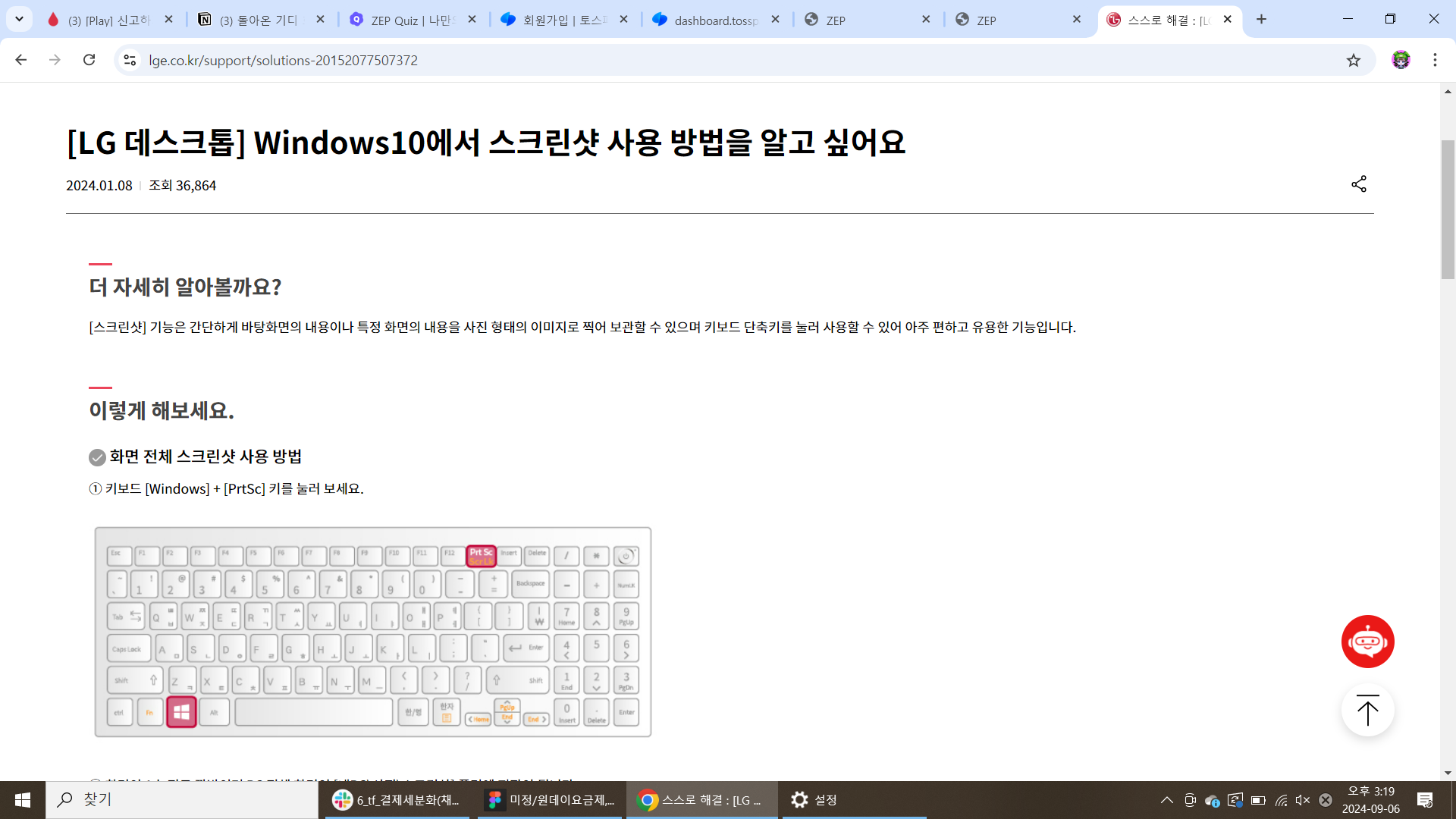Click the scrollbar up arrow
This screenshot has width=1456, height=819.
[x=1448, y=91]
